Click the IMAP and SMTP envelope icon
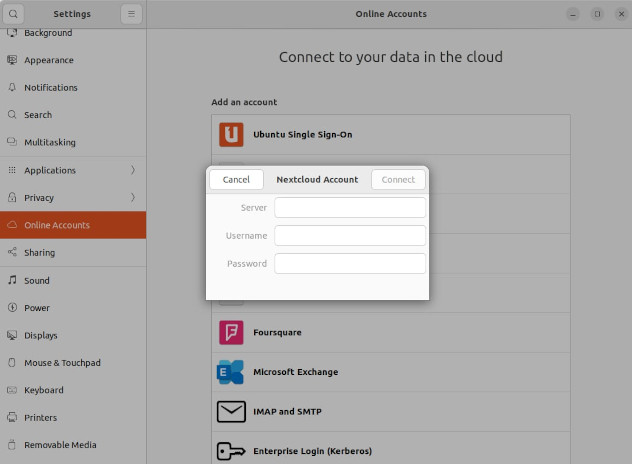Viewport: 632px width, 464px height. pyautogui.click(x=231, y=411)
